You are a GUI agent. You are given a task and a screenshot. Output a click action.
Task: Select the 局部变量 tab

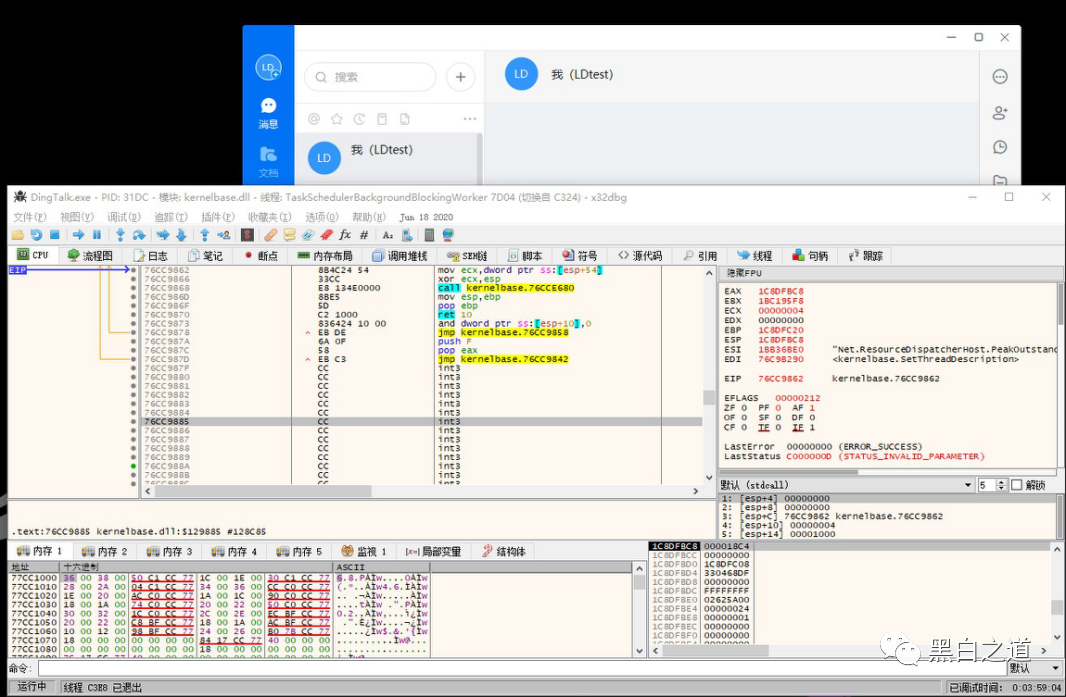coord(434,551)
